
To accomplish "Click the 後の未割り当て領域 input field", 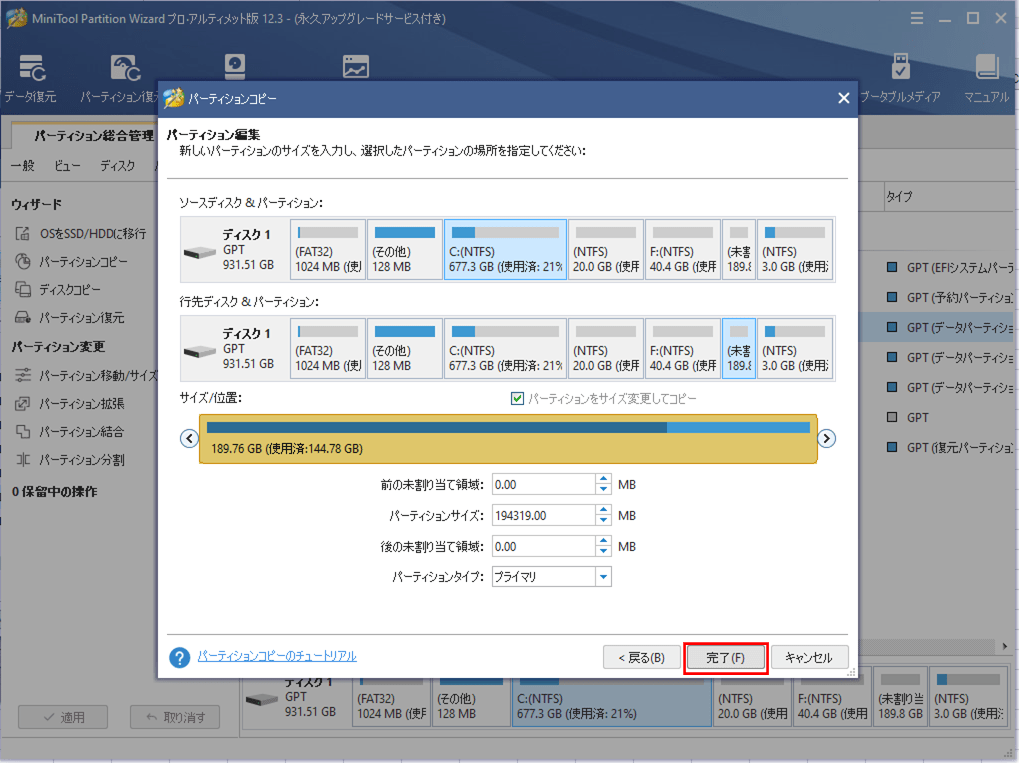I will [x=543, y=547].
